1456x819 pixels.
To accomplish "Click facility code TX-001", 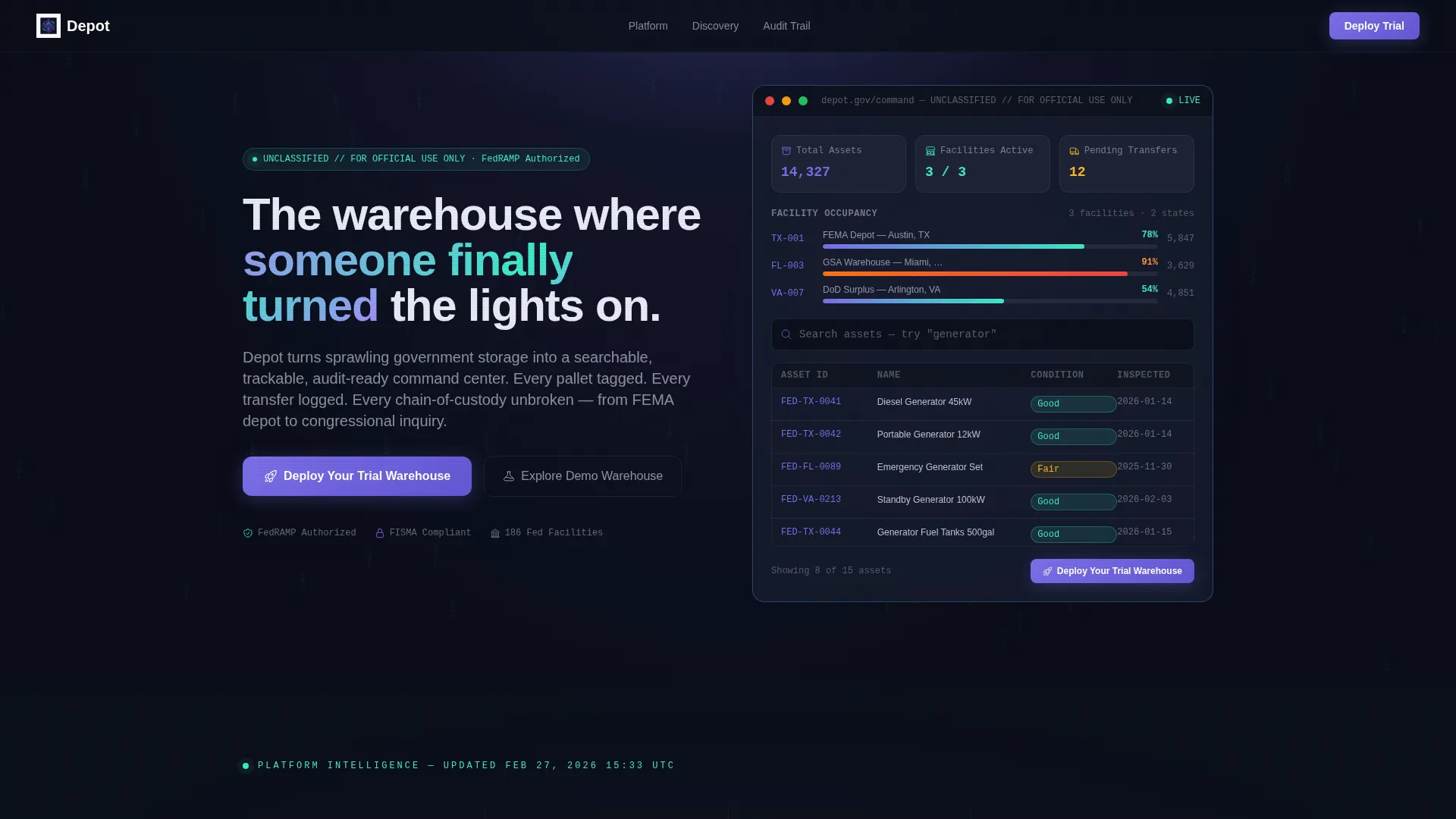I will click(x=787, y=239).
